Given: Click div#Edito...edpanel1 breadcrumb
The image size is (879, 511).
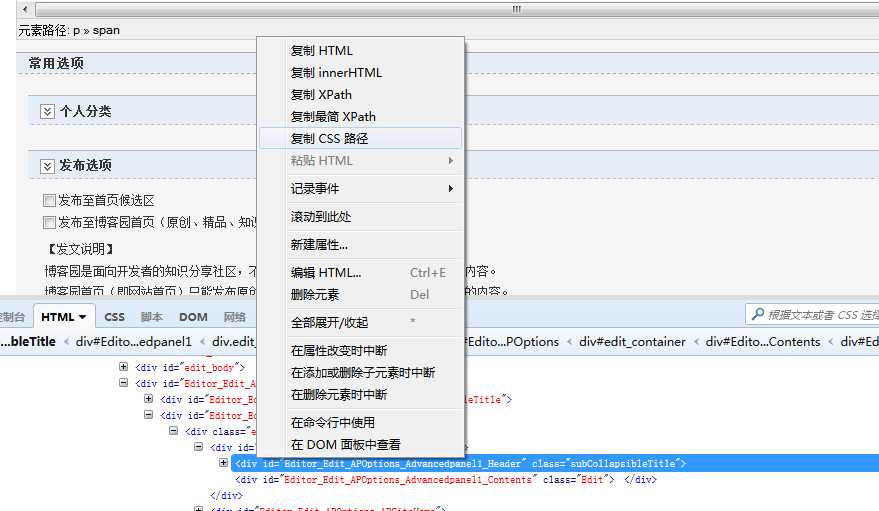Looking at the screenshot, I should 133,342.
